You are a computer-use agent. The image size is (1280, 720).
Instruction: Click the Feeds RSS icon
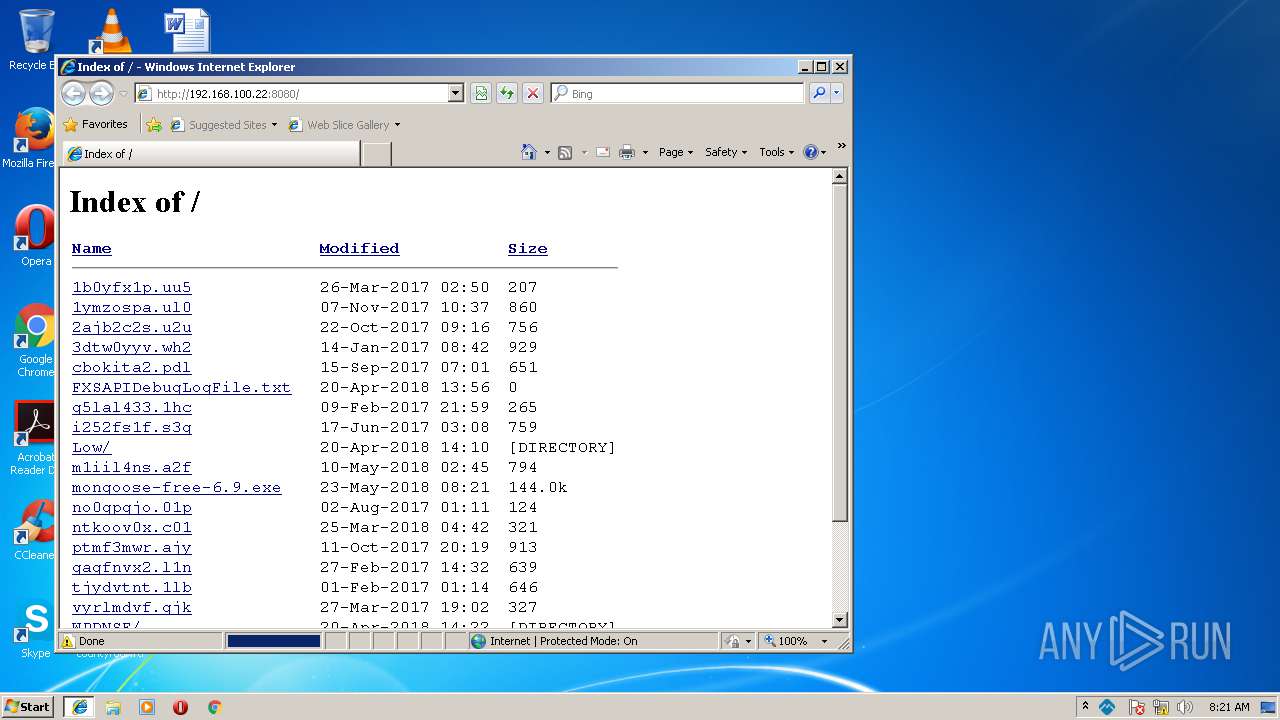click(x=565, y=152)
